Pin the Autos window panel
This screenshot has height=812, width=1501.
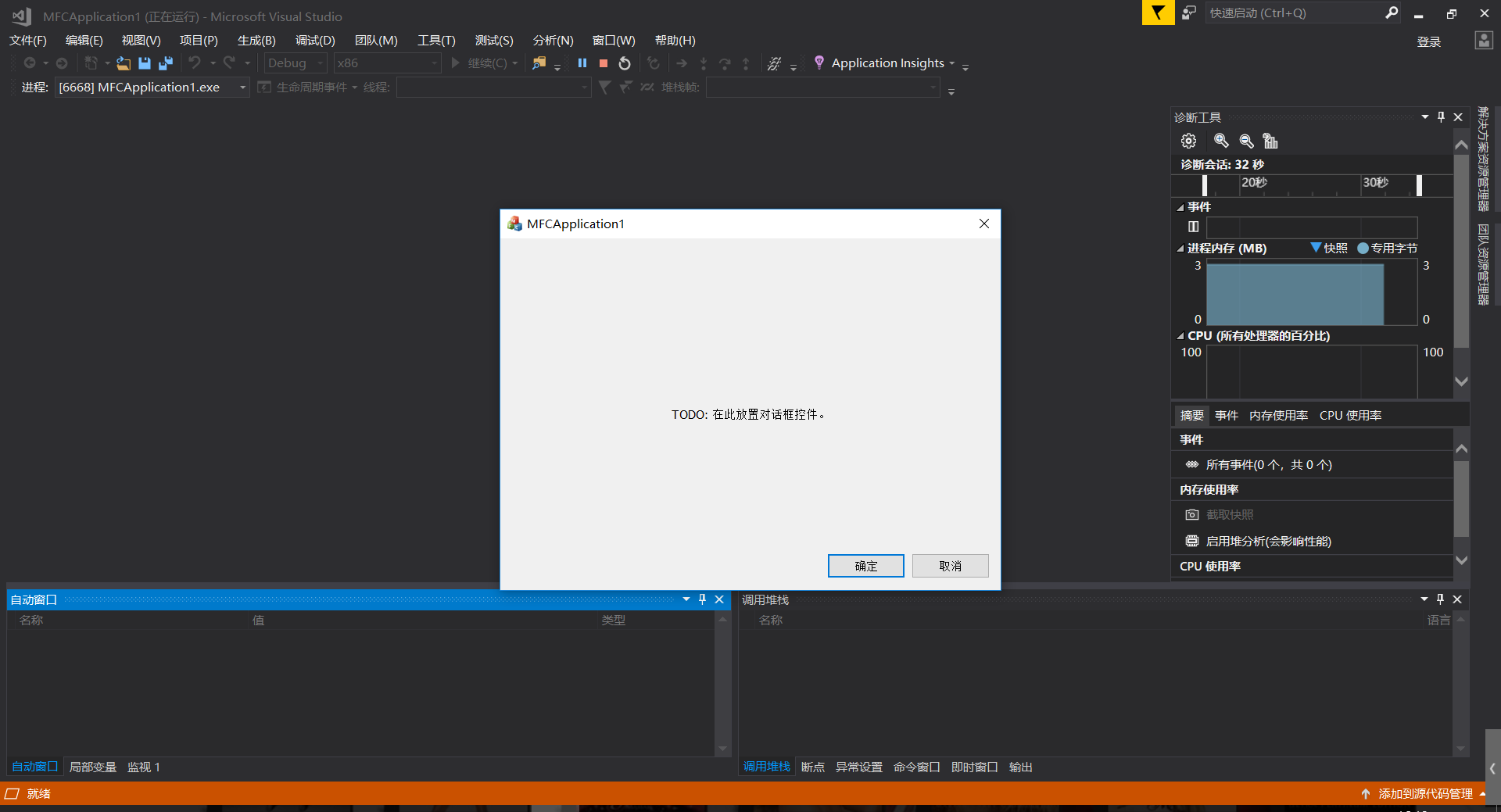coord(702,599)
